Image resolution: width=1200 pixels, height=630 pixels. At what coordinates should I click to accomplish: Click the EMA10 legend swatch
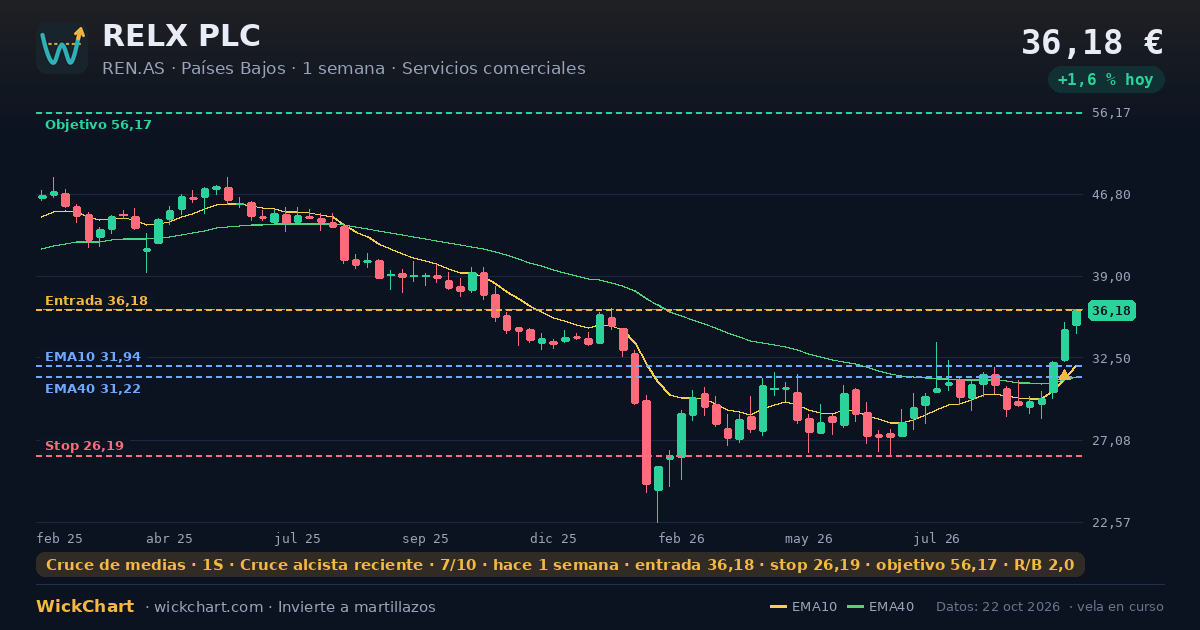(778, 607)
